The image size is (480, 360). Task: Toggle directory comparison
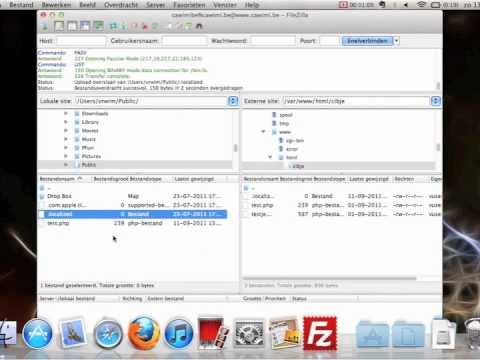click(180, 26)
